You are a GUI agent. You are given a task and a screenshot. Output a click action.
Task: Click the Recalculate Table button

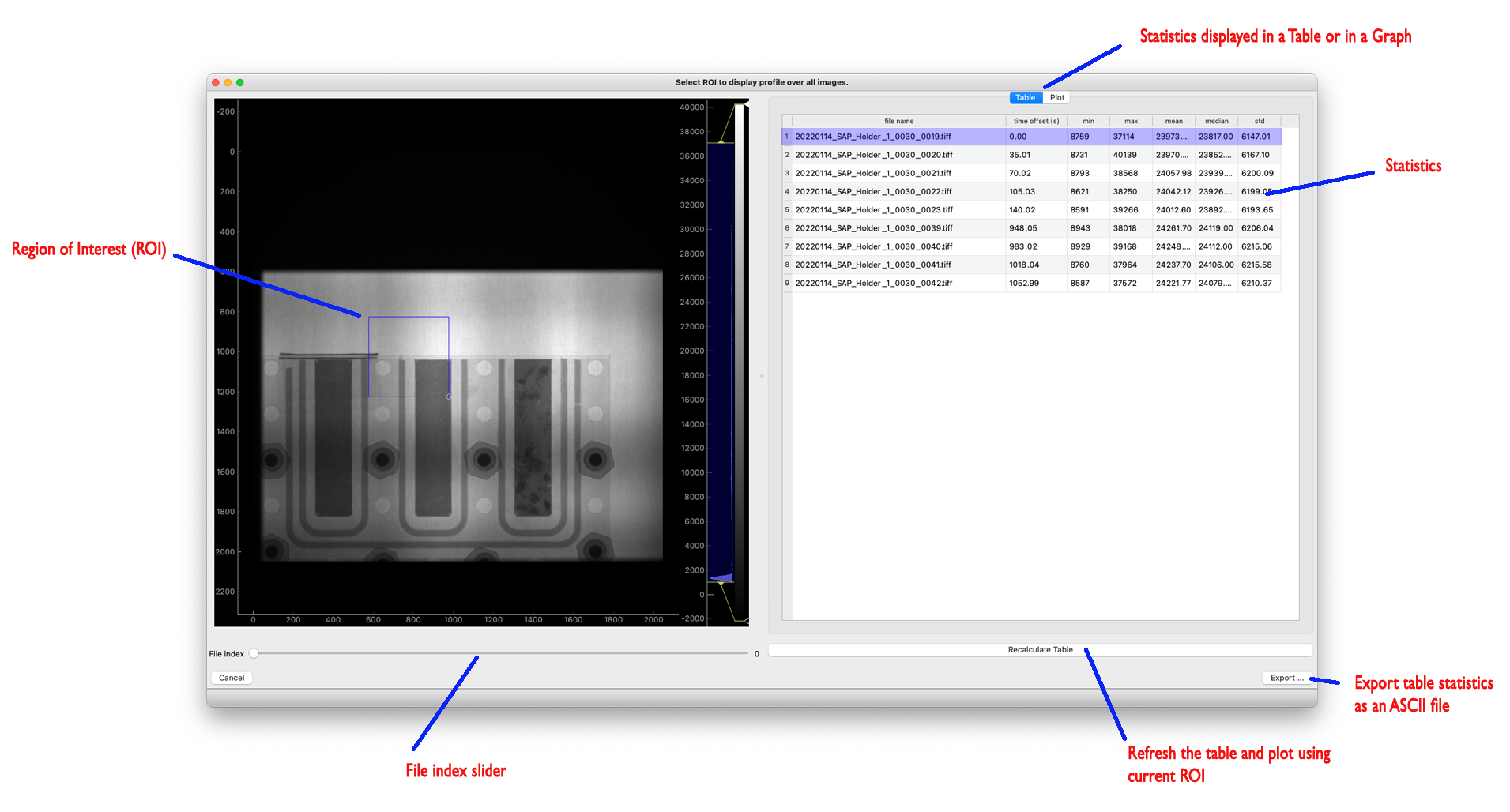coord(1040,650)
